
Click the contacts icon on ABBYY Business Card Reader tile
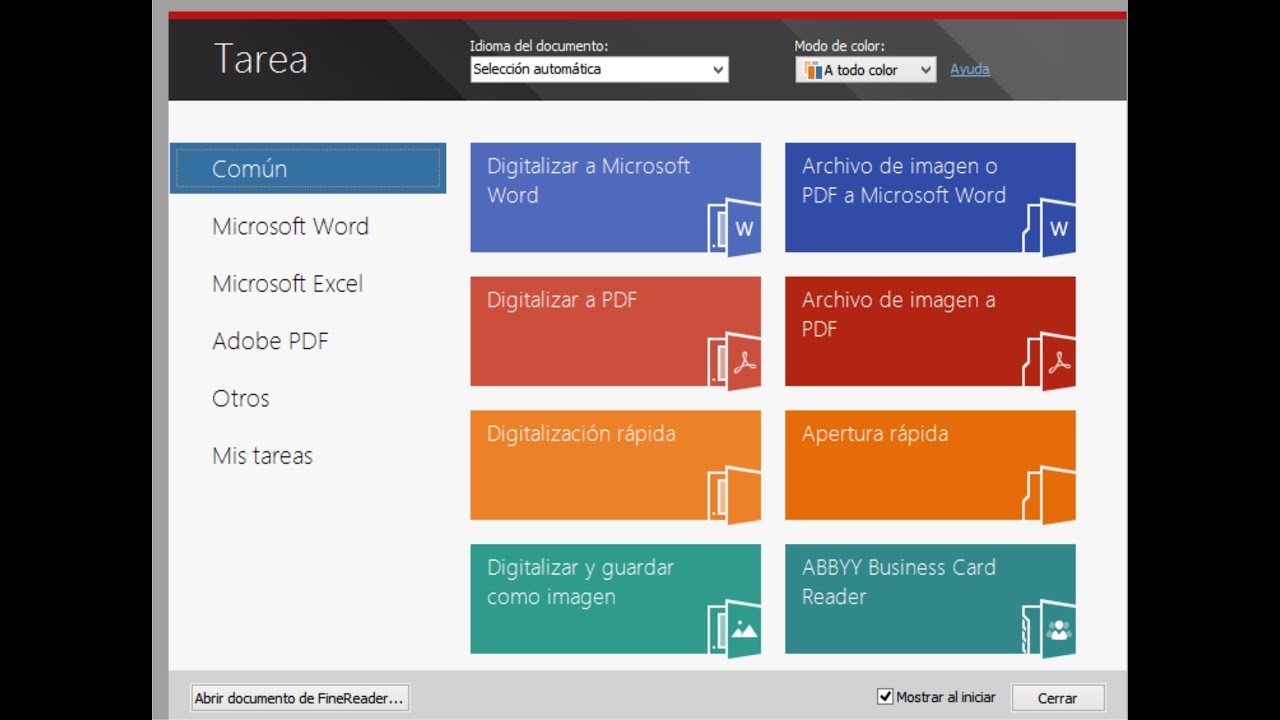1050,629
